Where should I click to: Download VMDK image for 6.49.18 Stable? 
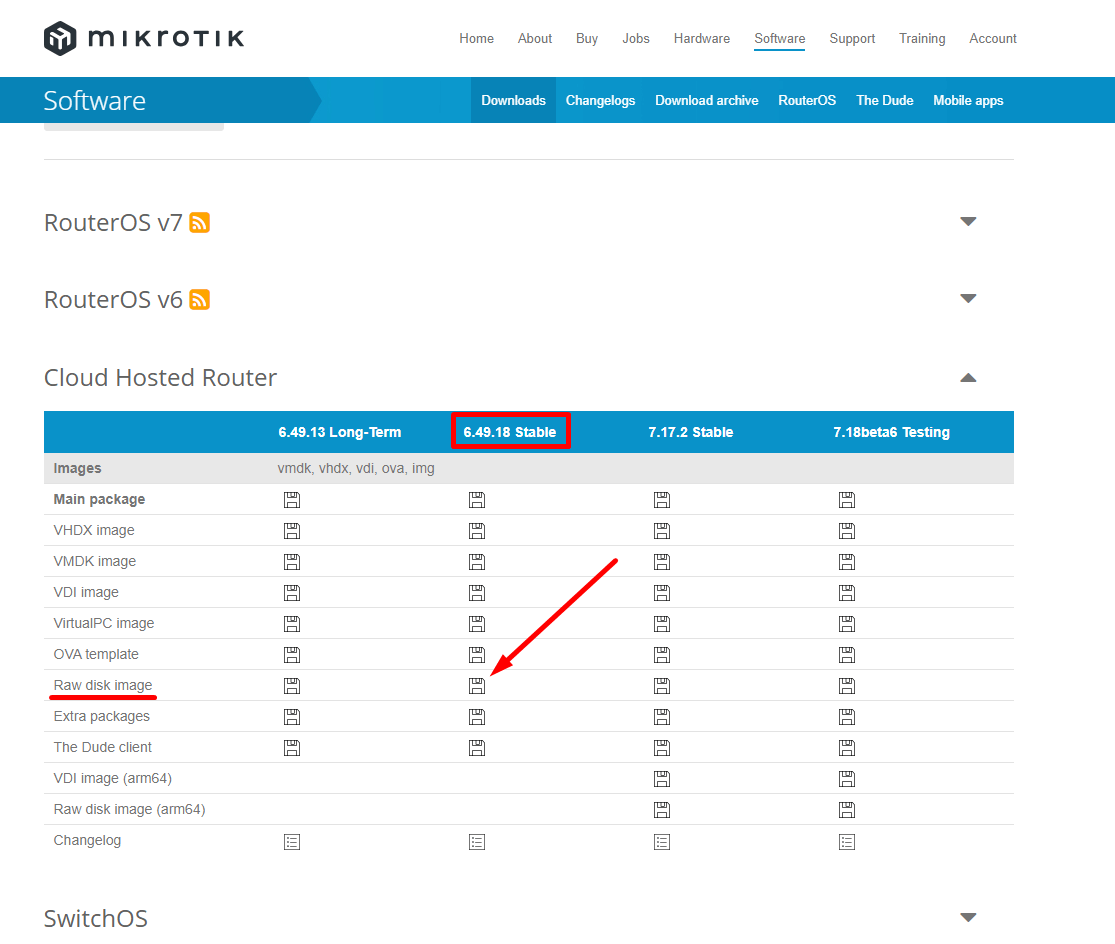(476, 562)
